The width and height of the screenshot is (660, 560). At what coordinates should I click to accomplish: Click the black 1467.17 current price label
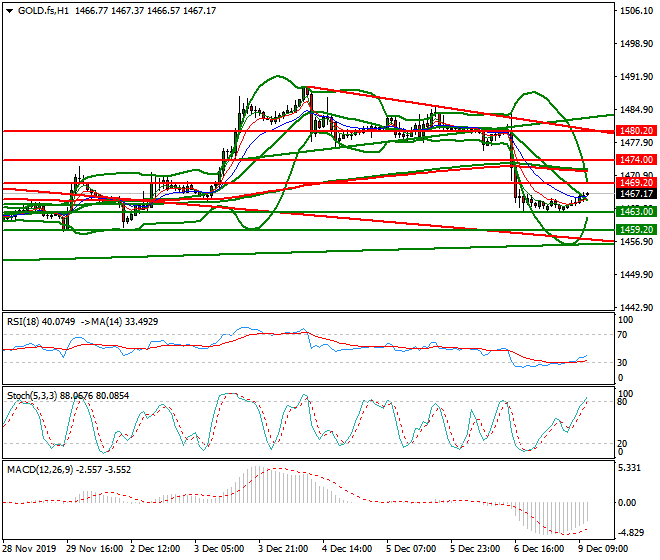636,194
